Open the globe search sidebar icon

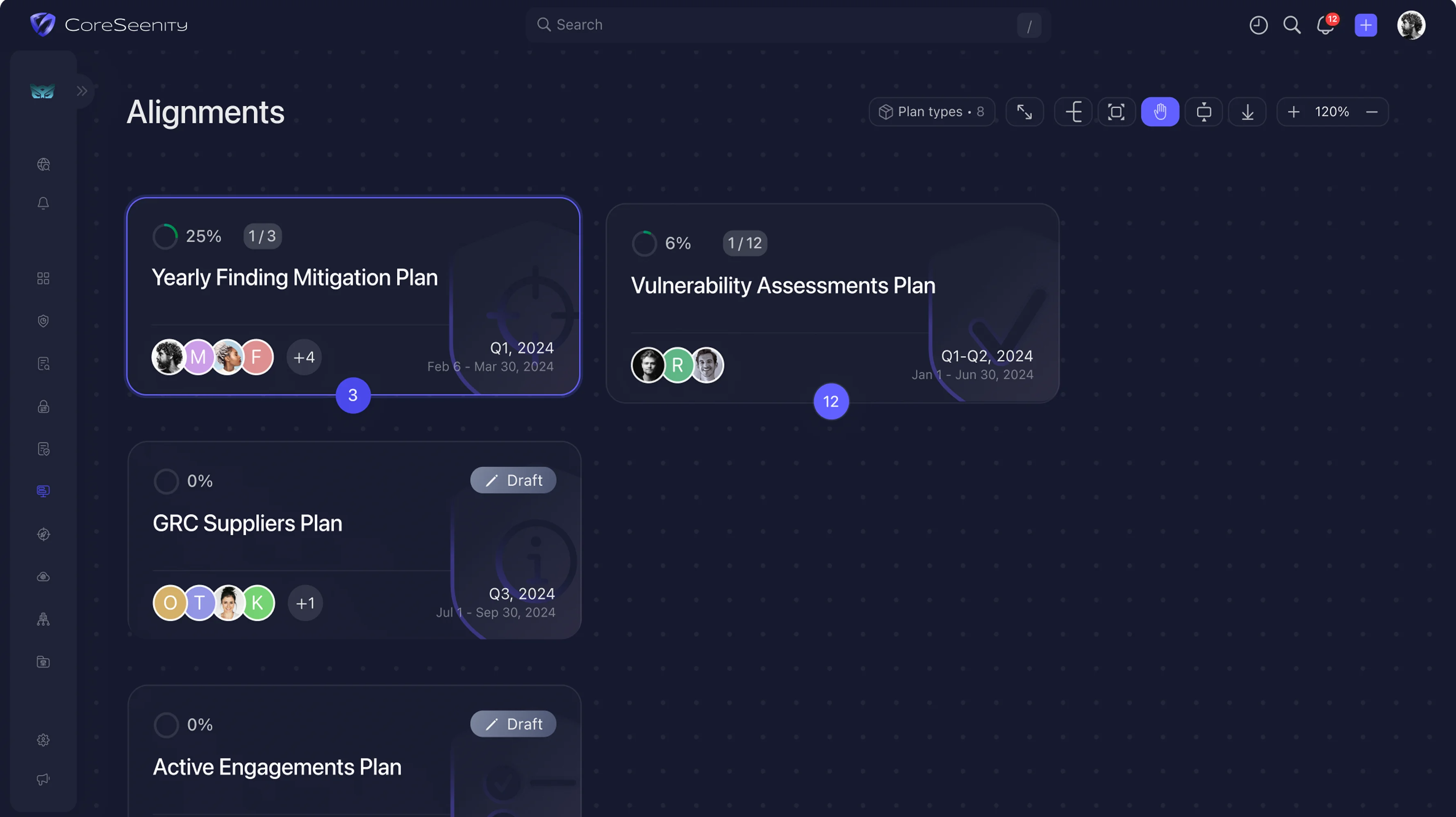pyautogui.click(x=43, y=164)
